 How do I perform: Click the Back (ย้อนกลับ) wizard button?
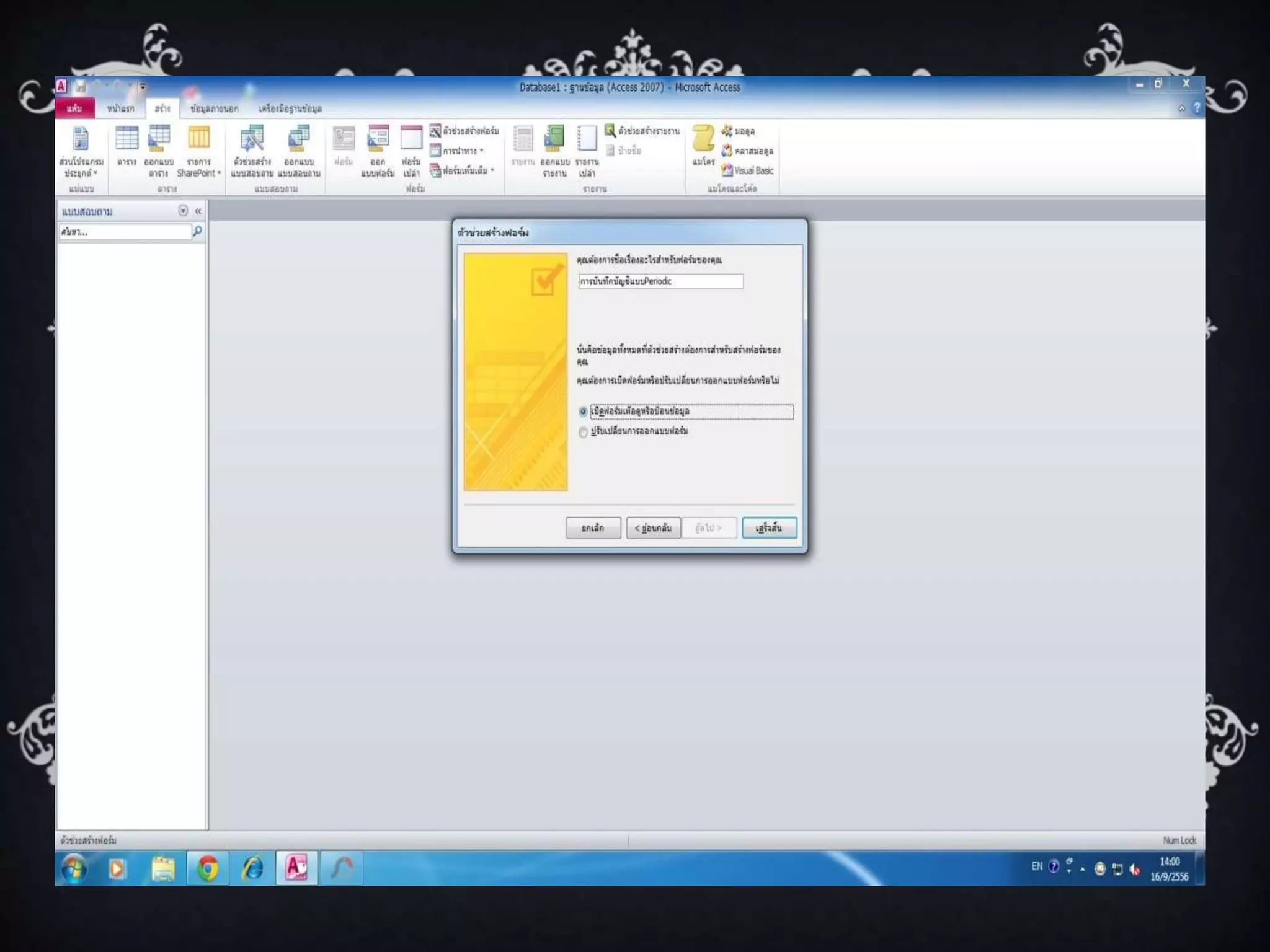point(653,528)
